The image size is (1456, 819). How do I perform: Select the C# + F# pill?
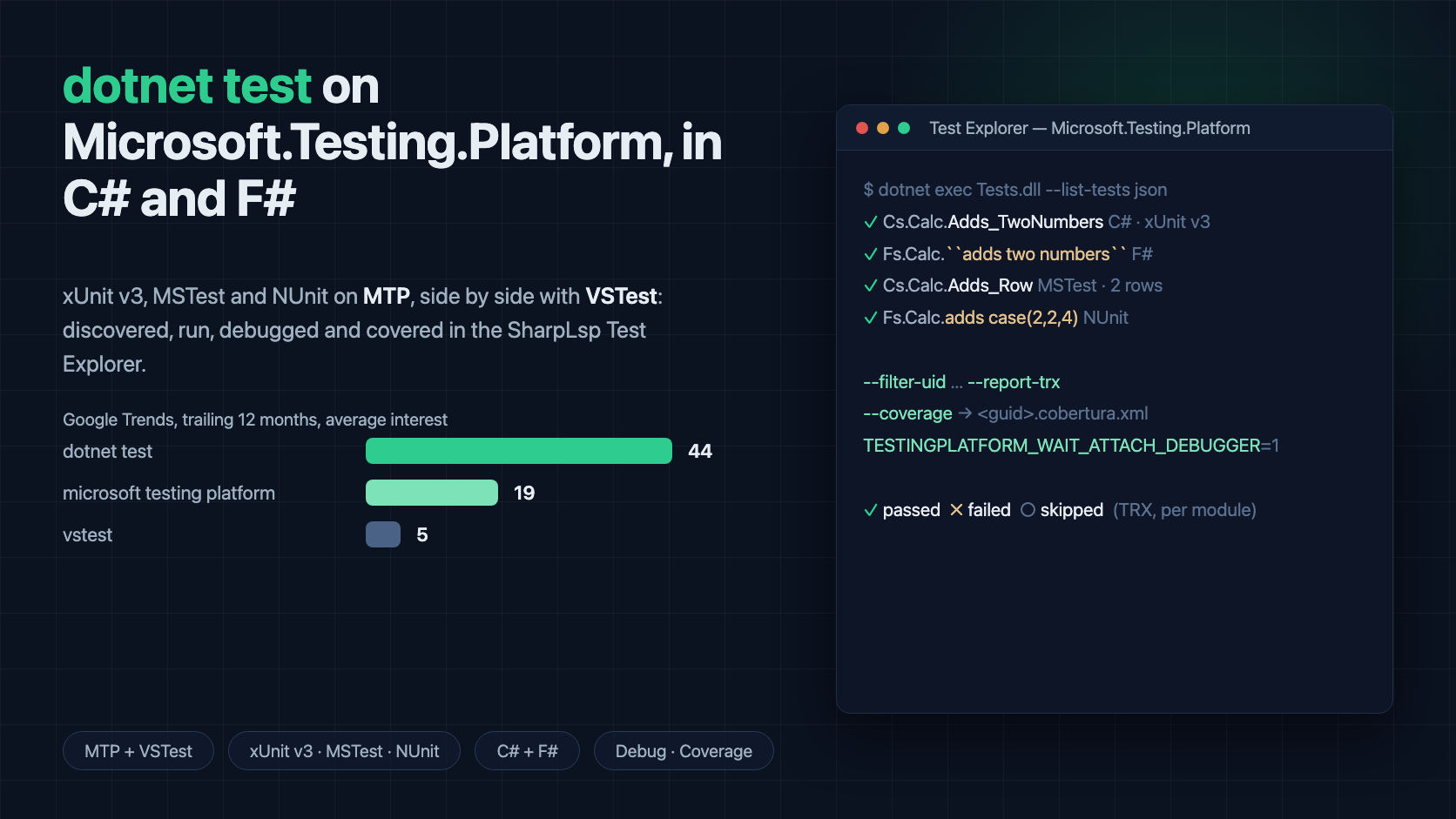tap(527, 751)
